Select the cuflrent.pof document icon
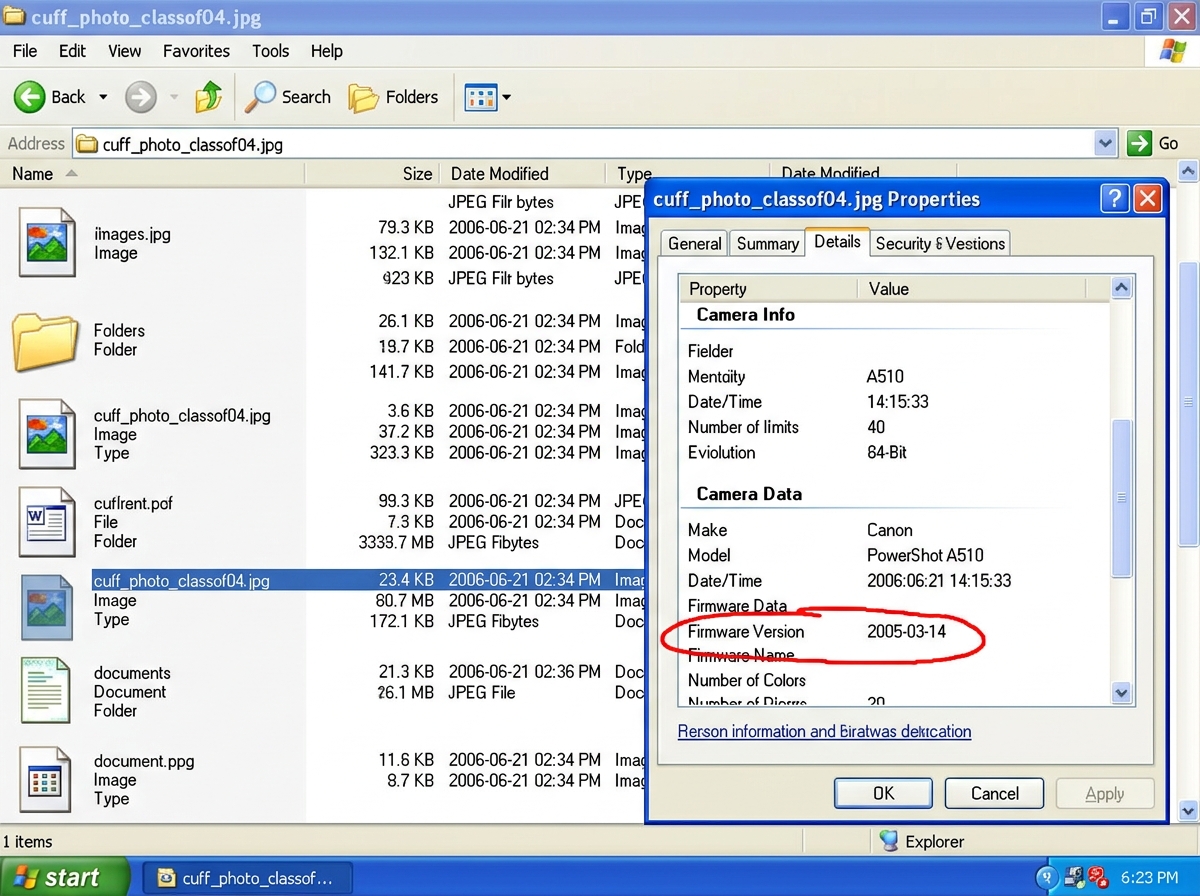 click(47, 522)
